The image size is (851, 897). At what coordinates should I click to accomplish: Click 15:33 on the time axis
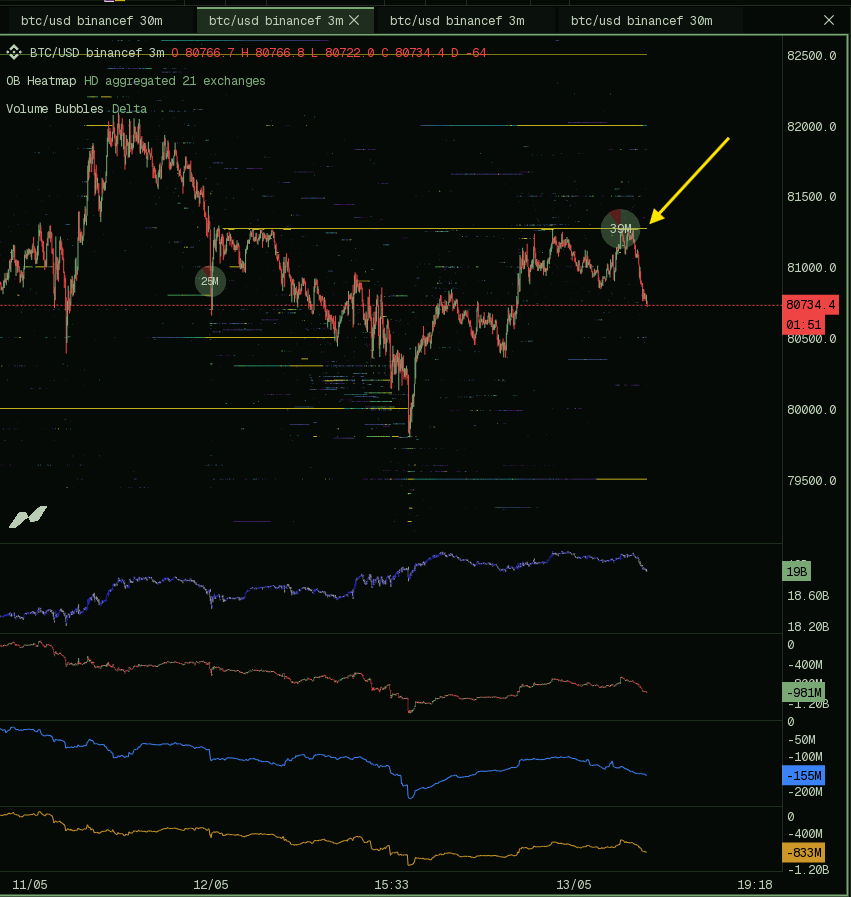point(391,884)
